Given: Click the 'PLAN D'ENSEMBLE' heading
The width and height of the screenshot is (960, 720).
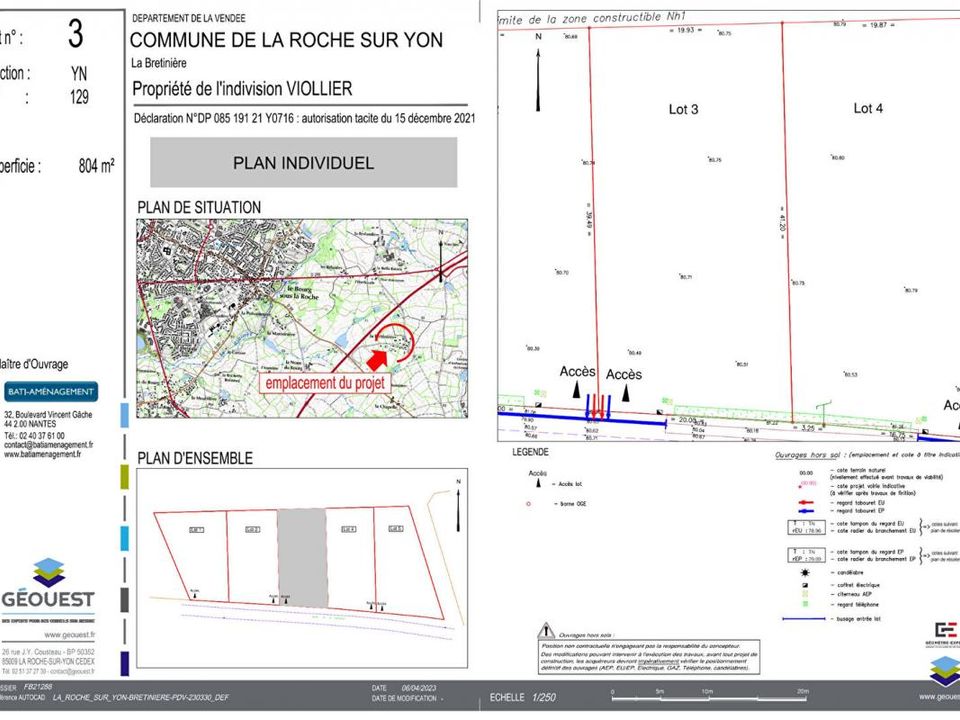Looking at the screenshot, I should pyautogui.click(x=195, y=458).
